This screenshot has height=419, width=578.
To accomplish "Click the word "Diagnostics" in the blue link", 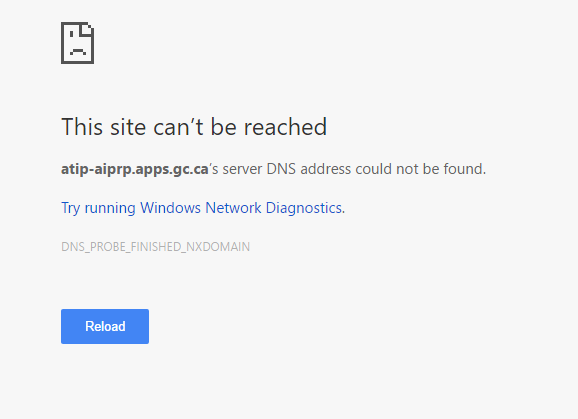I will point(304,208).
